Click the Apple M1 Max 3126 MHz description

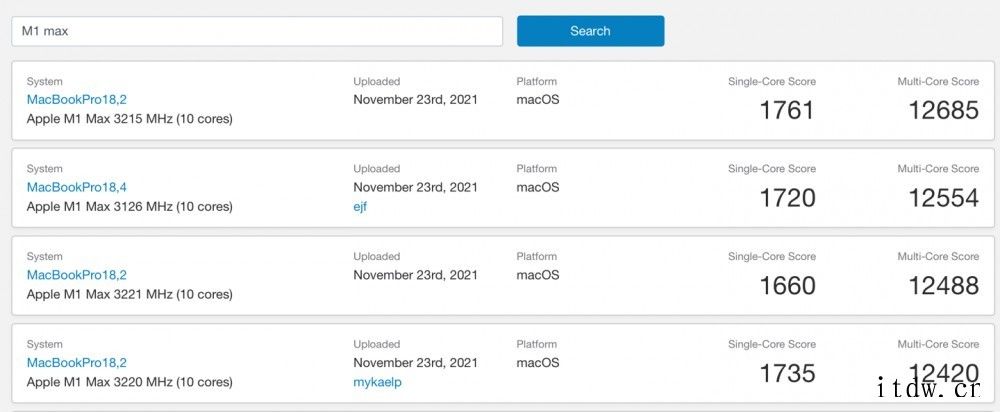(129, 207)
